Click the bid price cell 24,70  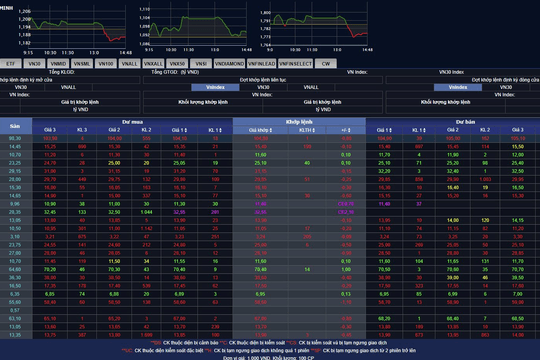click(x=50, y=163)
